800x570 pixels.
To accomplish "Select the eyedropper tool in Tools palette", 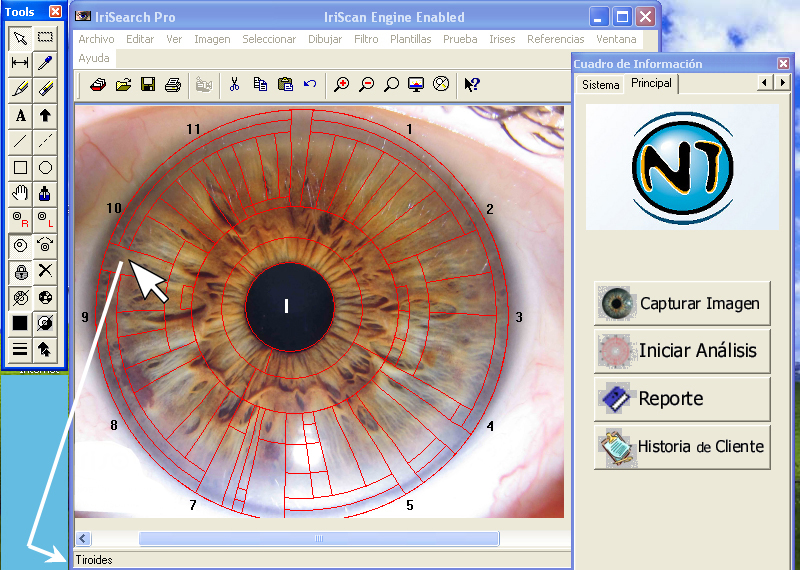I will pos(45,63).
